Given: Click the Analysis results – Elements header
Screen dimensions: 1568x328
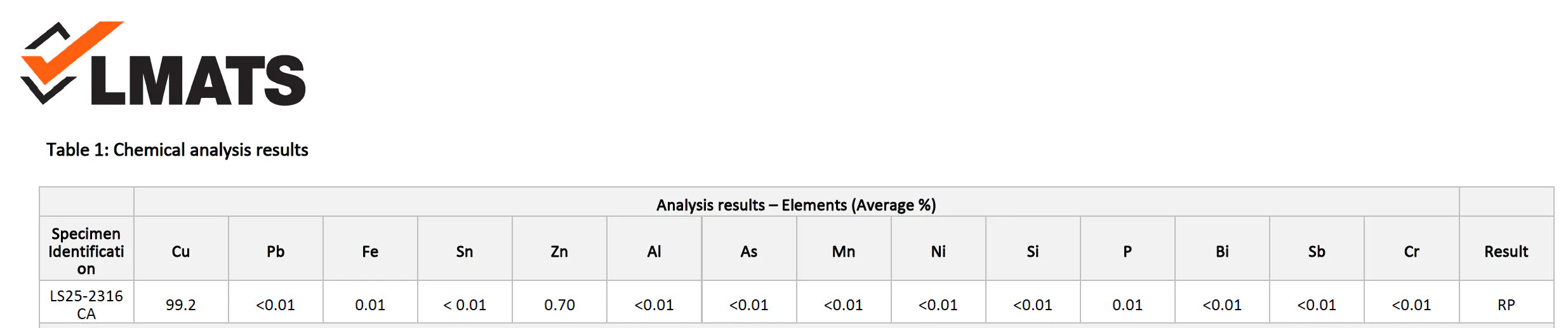Looking at the screenshot, I should click(x=795, y=205).
